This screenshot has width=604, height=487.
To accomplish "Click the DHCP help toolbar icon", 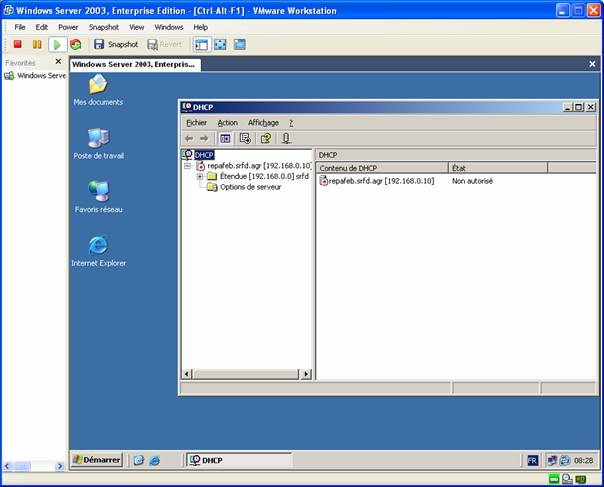I will 265,138.
